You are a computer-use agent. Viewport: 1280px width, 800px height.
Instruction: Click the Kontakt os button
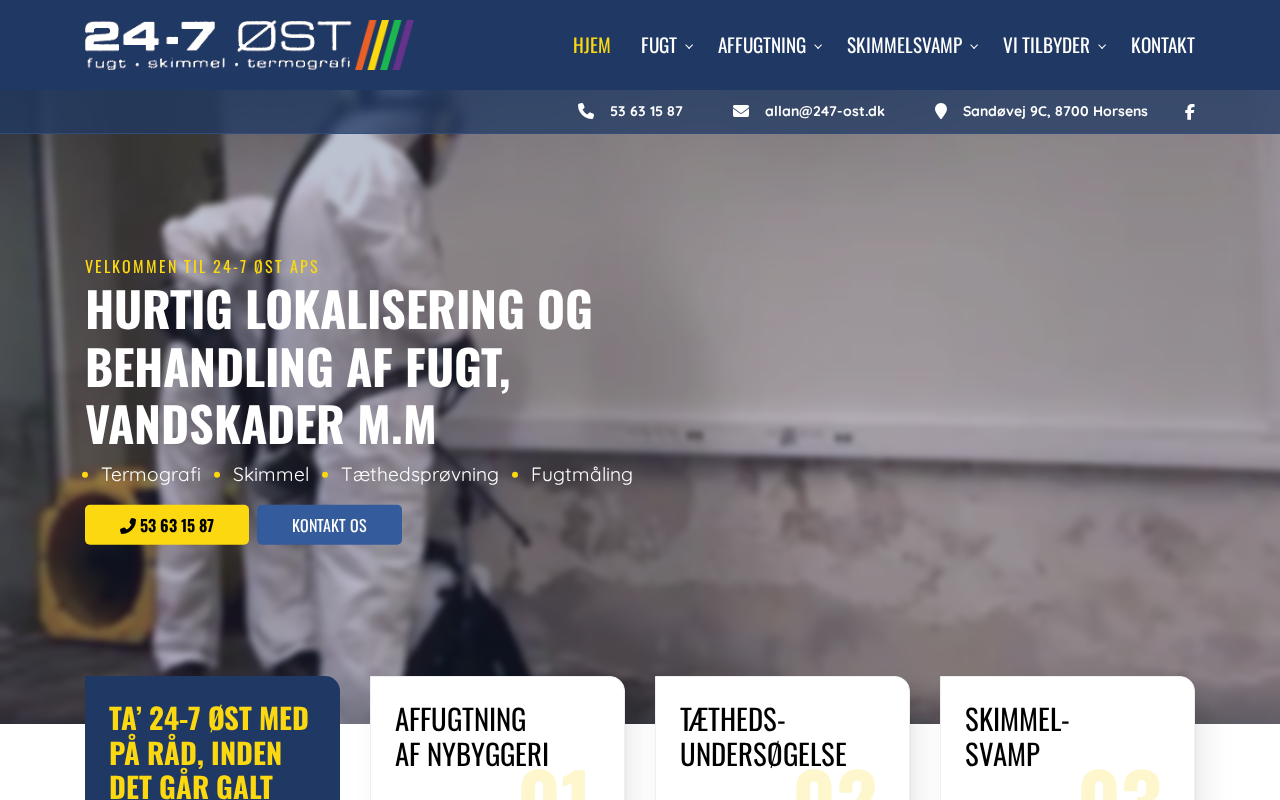pyautogui.click(x=329, y=525)
